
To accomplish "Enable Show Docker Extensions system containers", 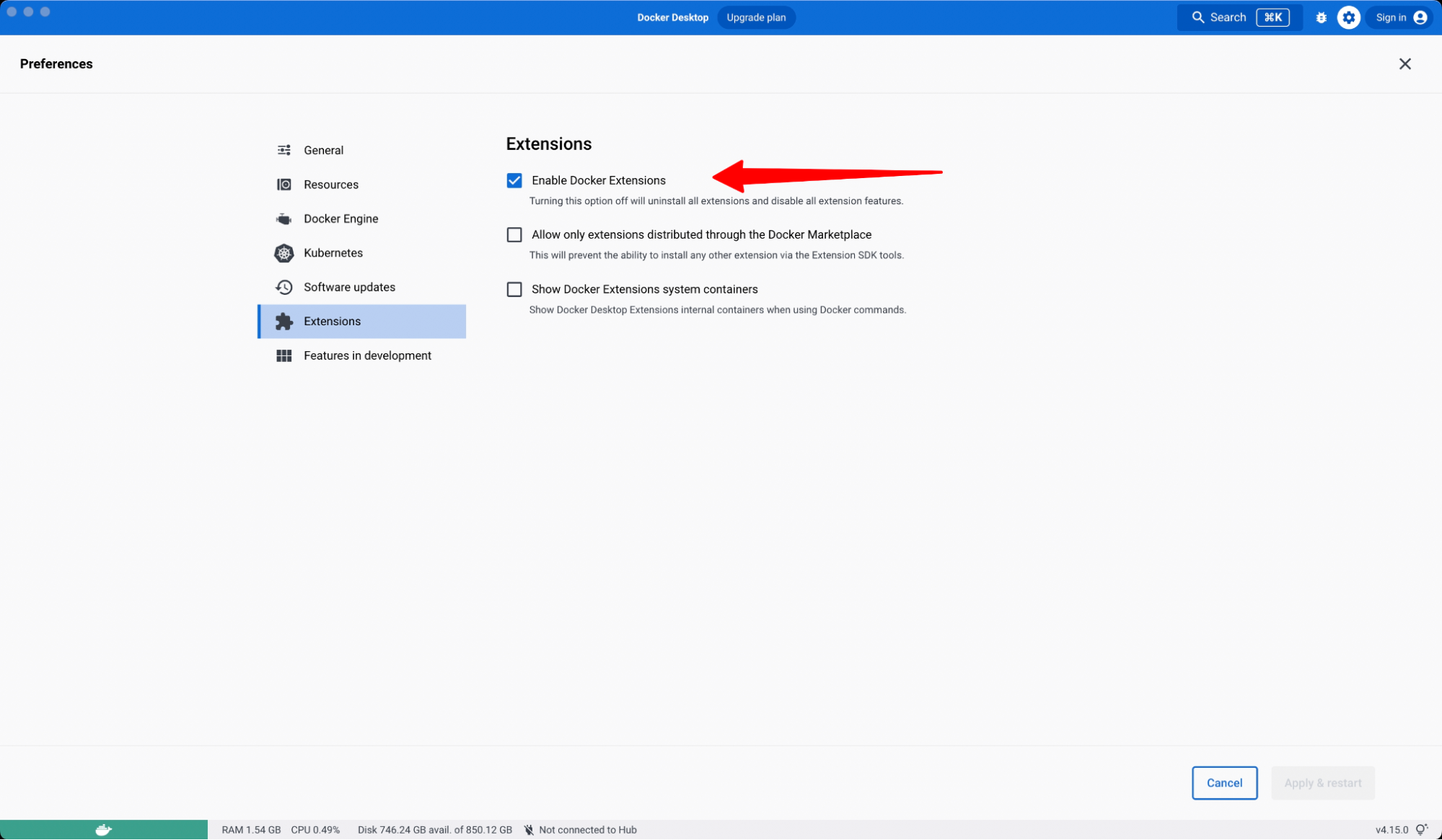I will 514,289.
